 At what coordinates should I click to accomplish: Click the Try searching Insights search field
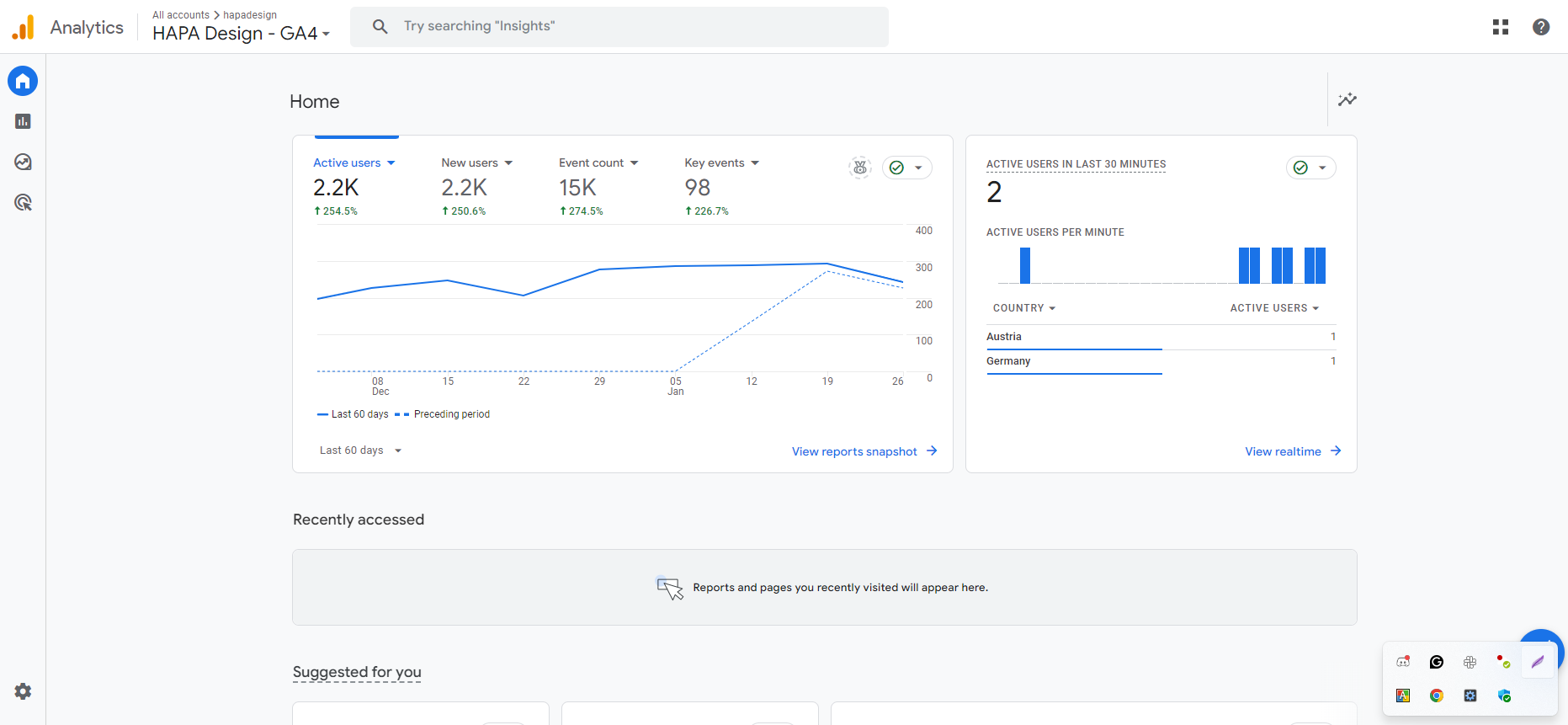point(619,26)
